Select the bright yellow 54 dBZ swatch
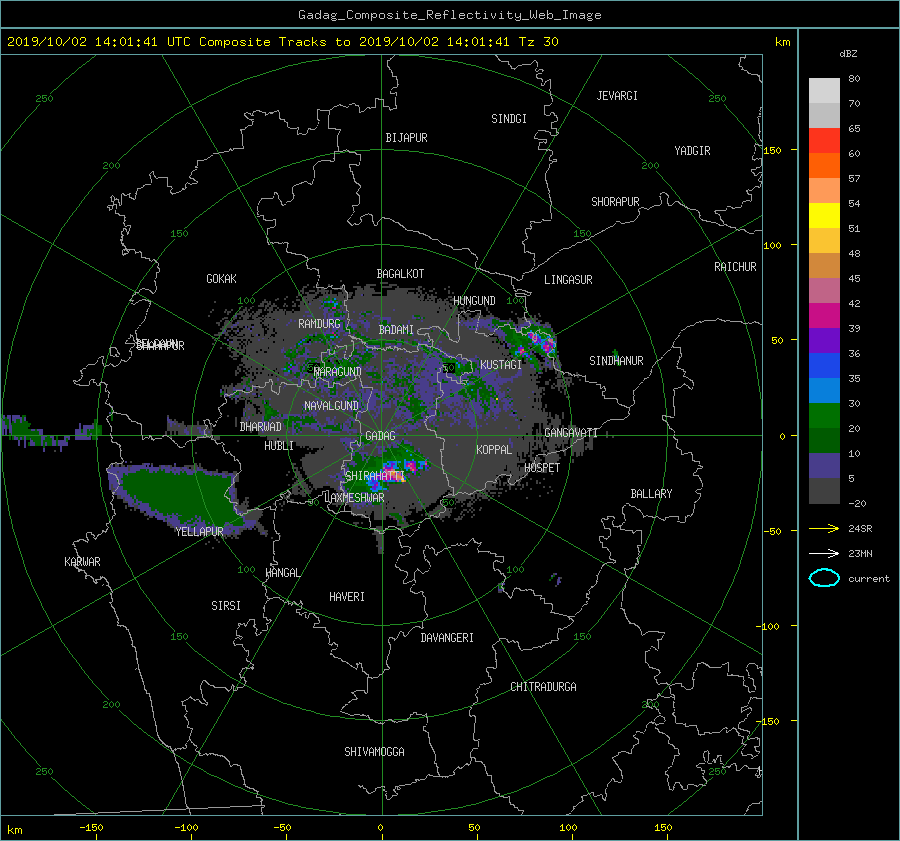 (x=824, y=216)
